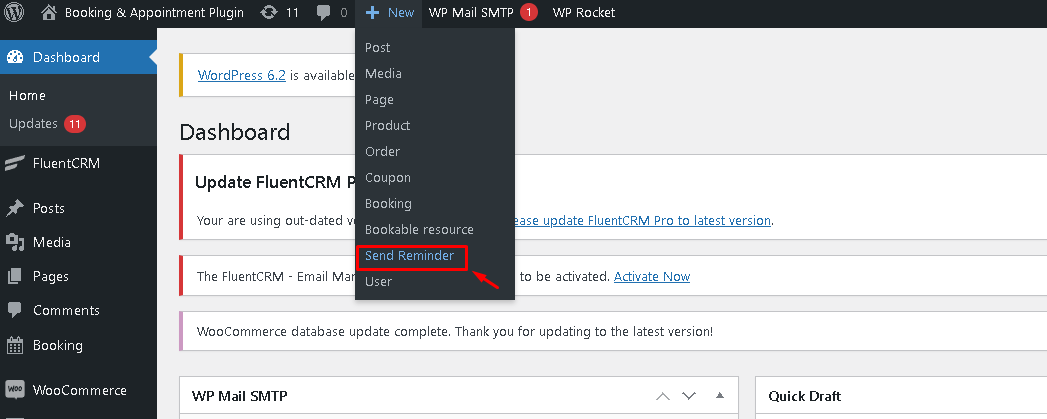
Task: Click the Booking calendar icon
Action: point(15,345)
